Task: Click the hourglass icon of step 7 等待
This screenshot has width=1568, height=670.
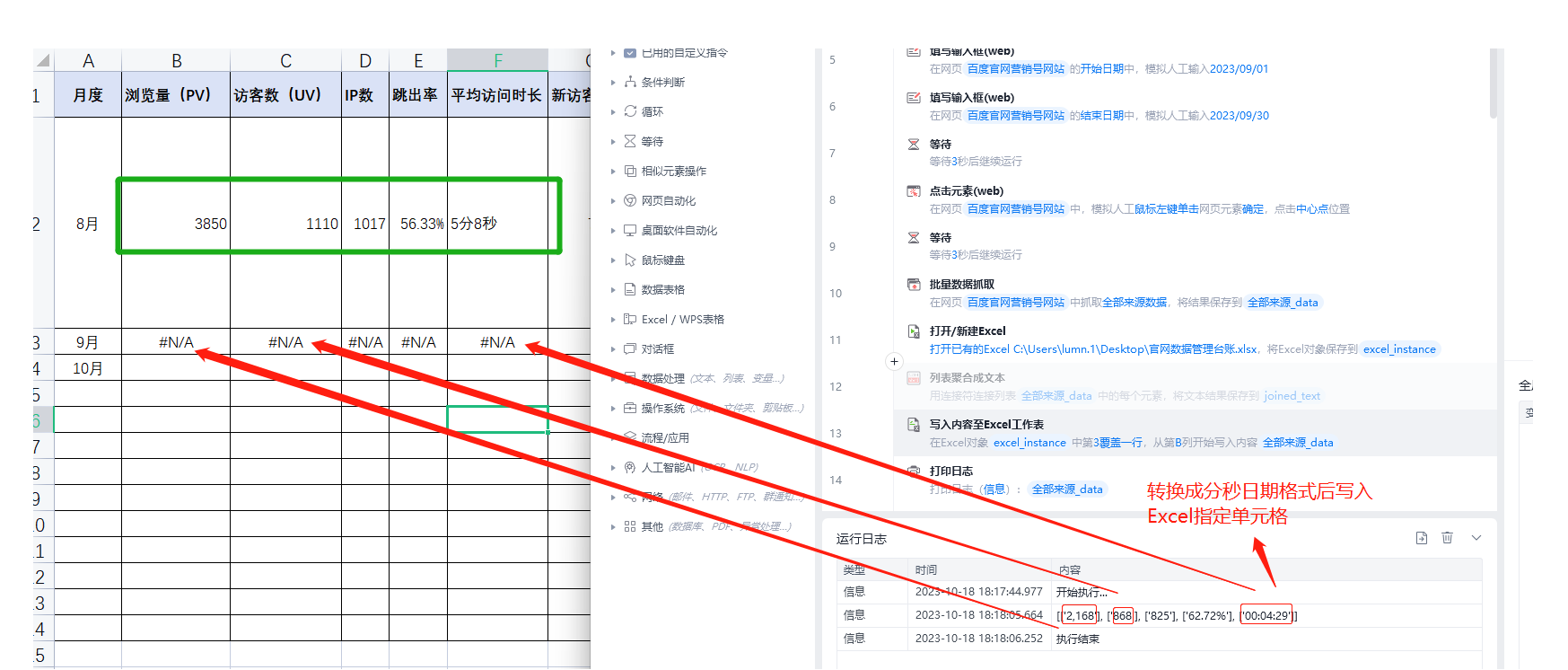Action: pos(914,145)
